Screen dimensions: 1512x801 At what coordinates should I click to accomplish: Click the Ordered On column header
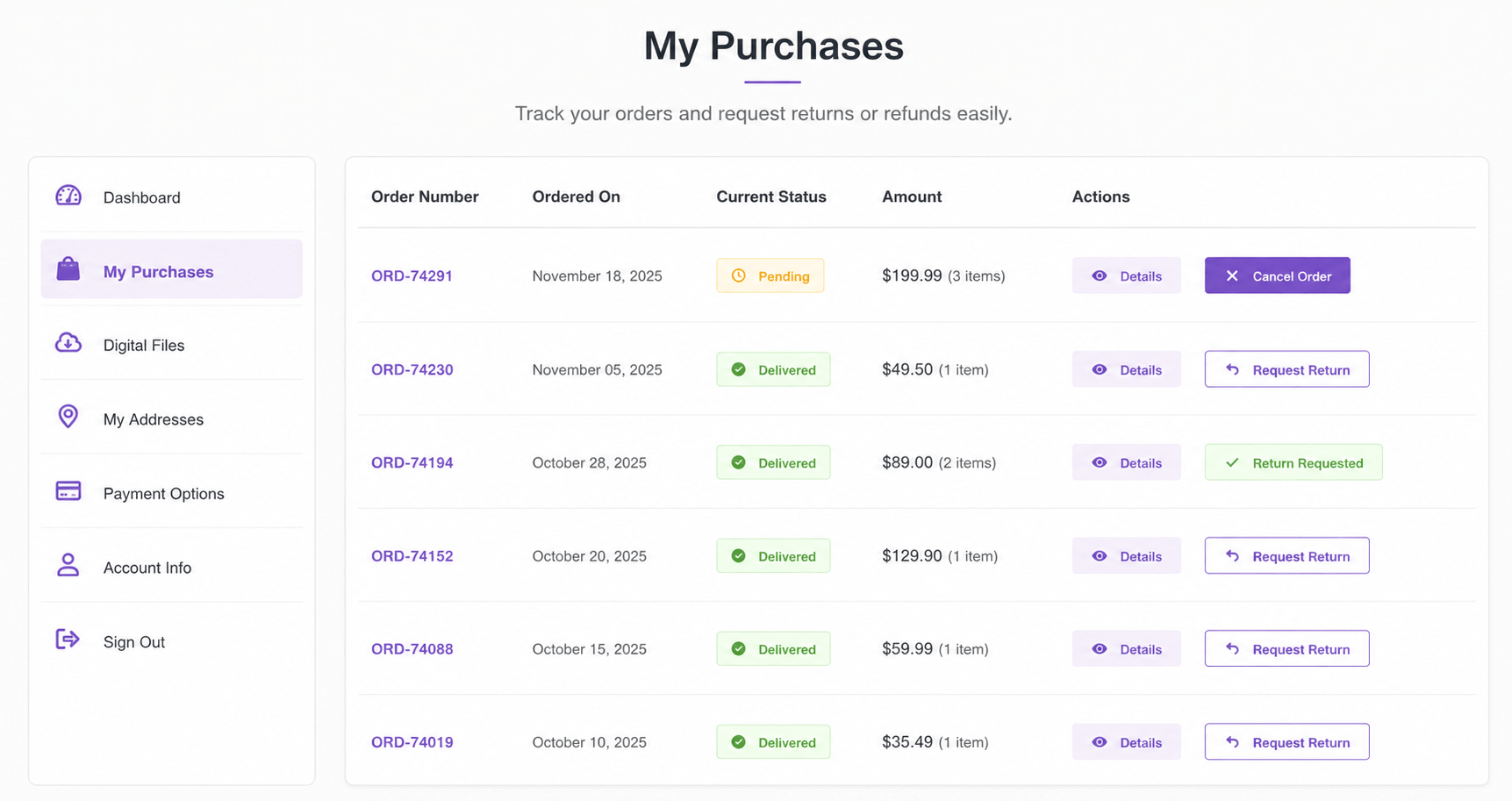click(x=576, y=197)
